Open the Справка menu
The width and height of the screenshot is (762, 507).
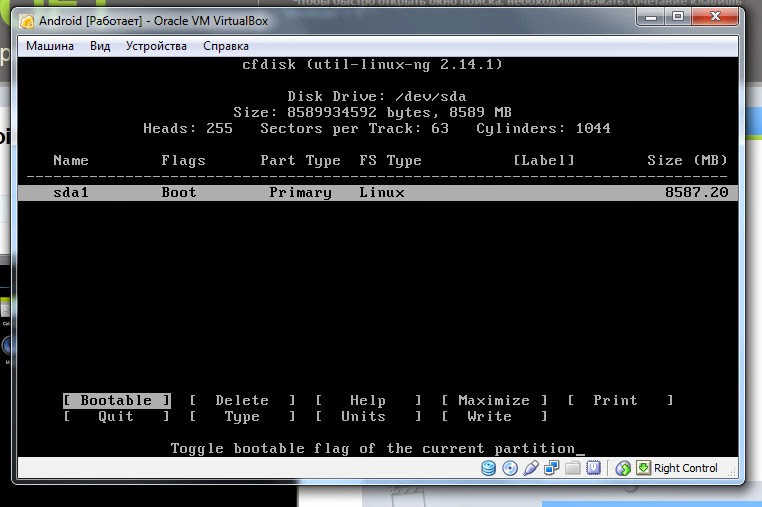point(226,46)
